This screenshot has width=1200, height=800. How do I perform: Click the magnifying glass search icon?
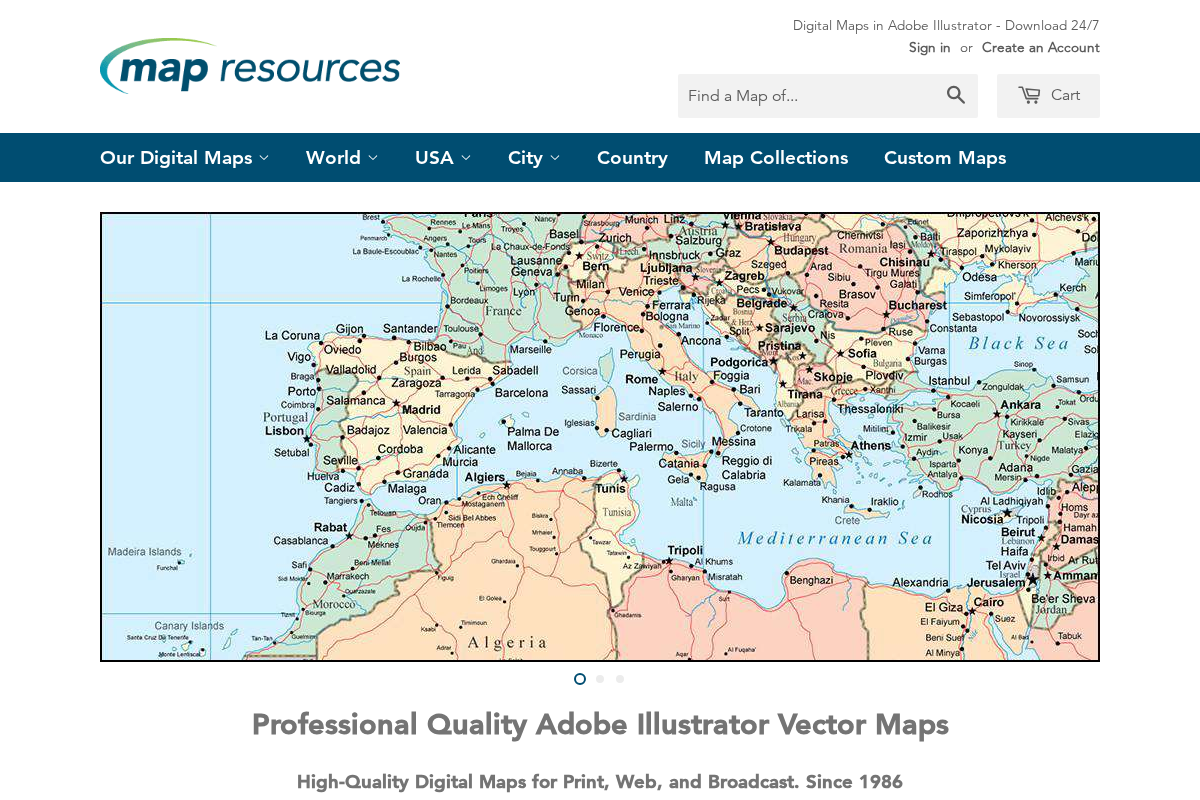[x=955, y=95]
